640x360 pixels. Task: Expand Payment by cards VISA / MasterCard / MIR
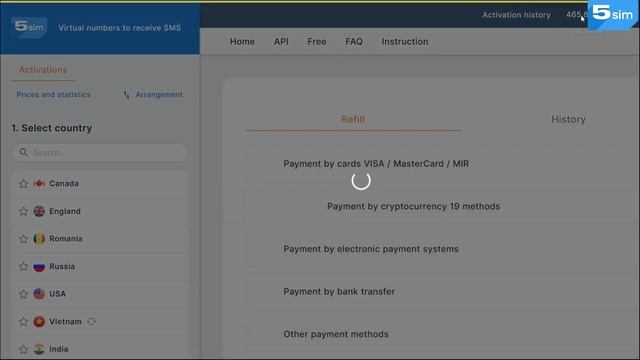tap(442, 164)
